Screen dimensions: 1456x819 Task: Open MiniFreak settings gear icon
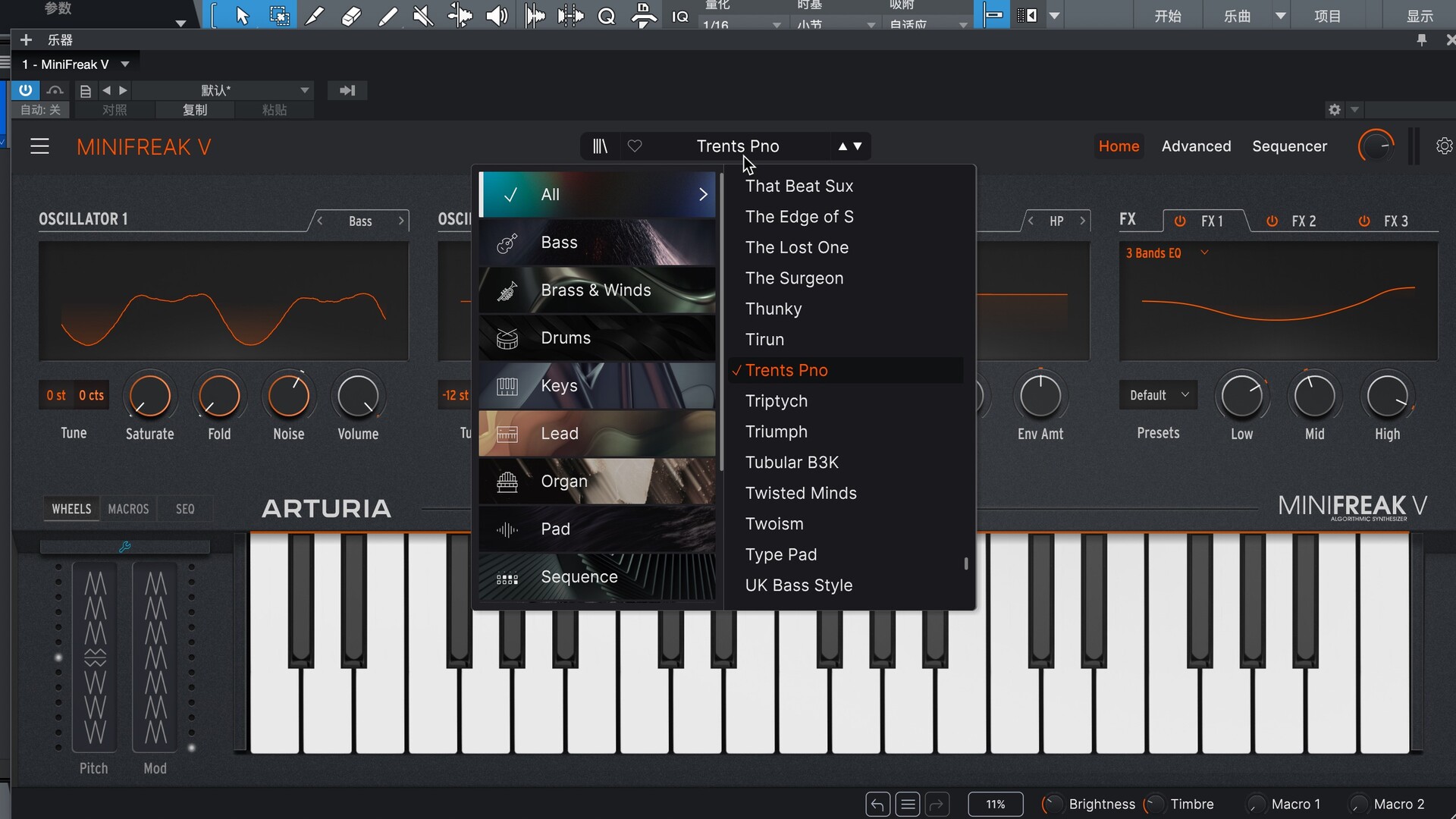pyautogui.click(x=1445, y=146)
